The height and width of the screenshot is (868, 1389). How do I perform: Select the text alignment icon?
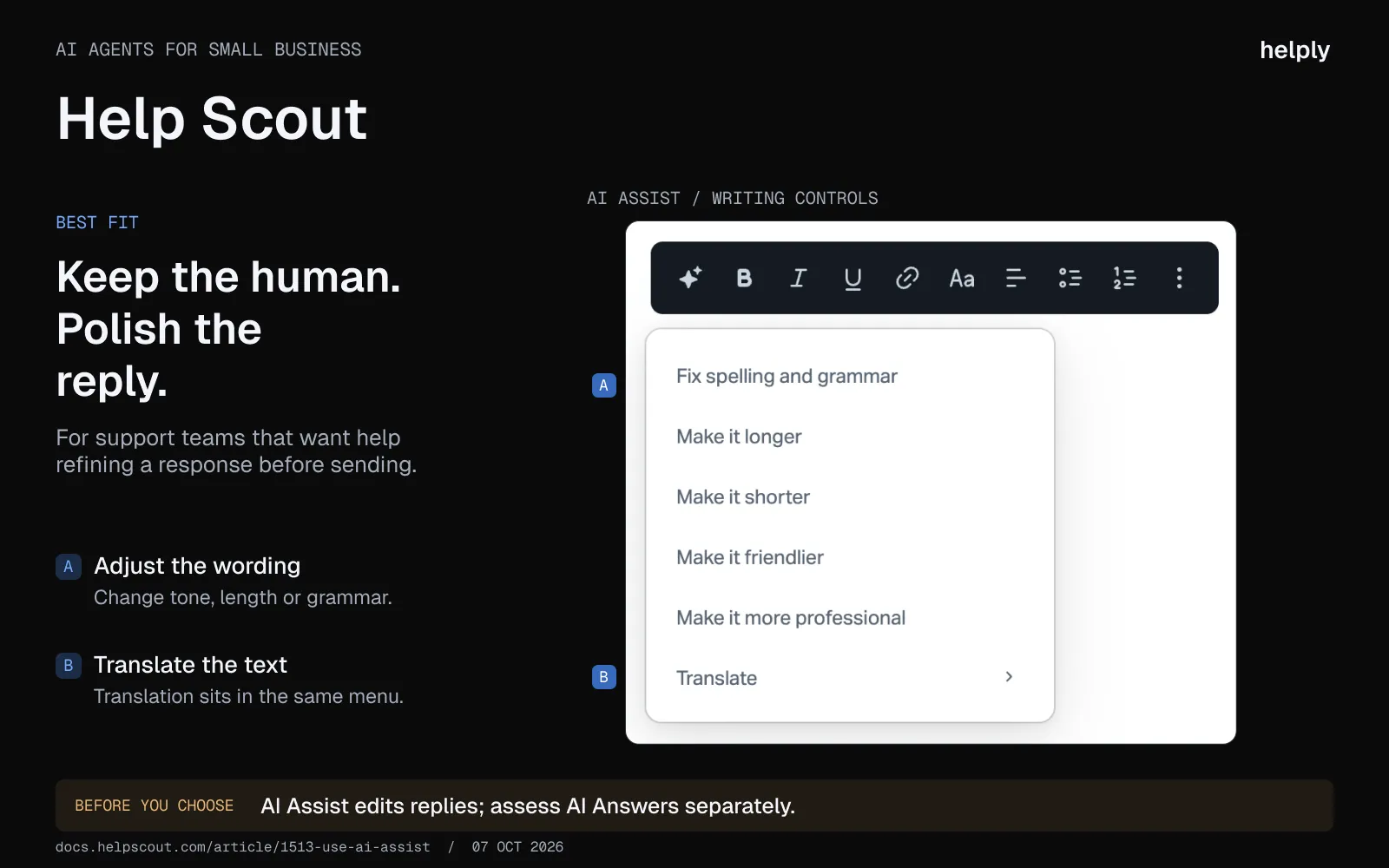1016,278
